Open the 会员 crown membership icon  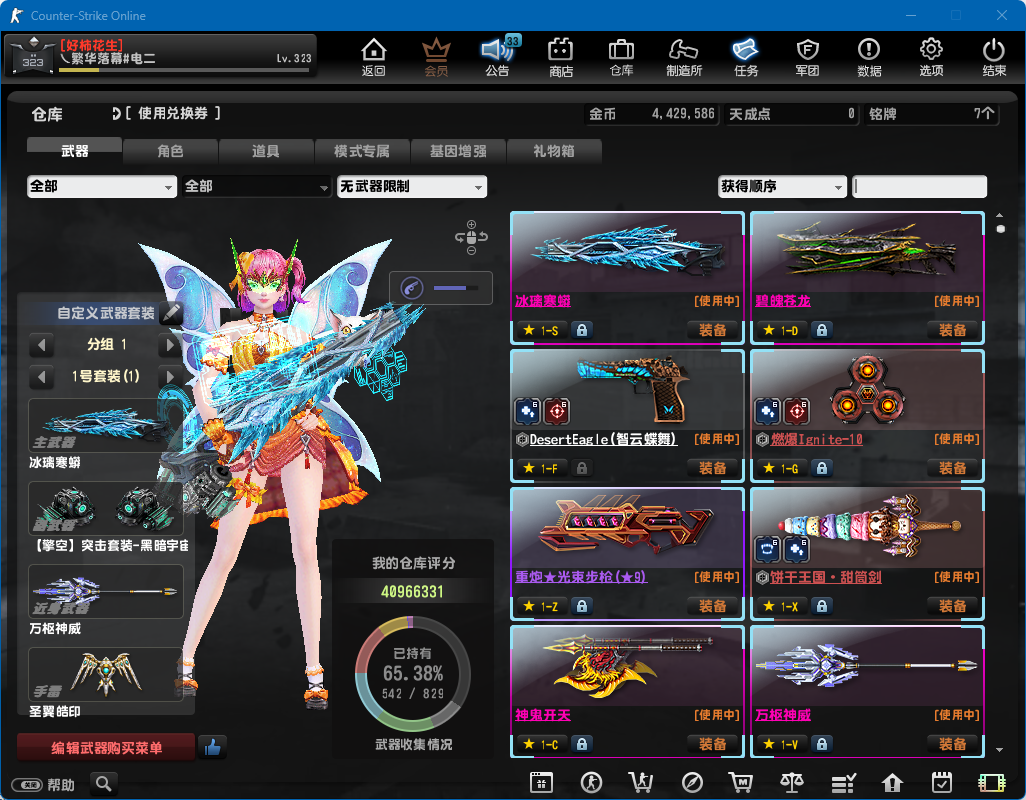point(436,56)
